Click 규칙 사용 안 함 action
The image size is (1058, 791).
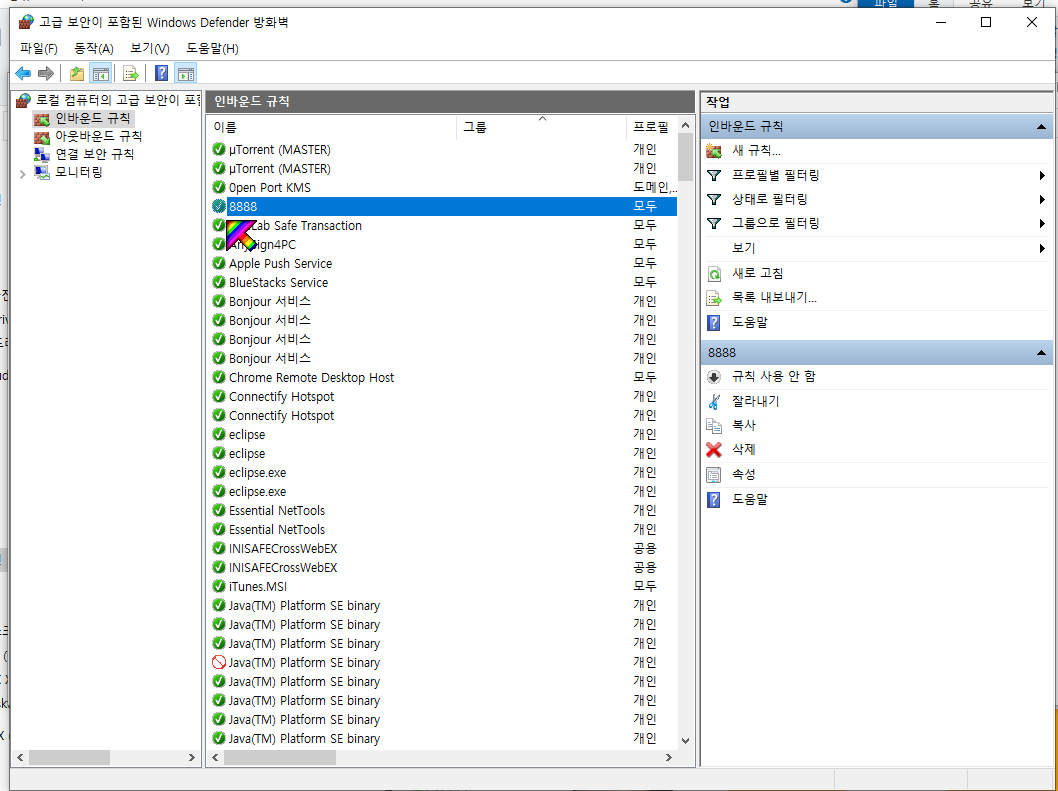point(774,377)
